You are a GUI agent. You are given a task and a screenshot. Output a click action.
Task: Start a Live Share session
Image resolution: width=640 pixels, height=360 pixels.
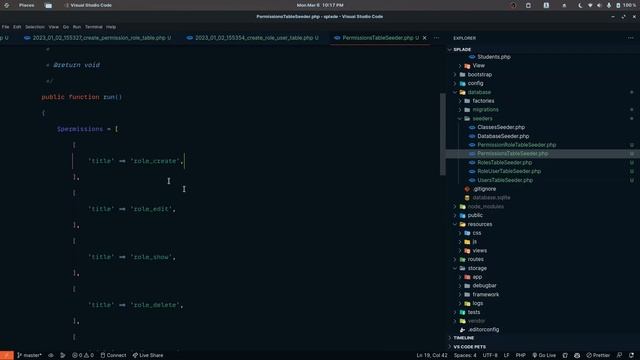coord(148,355)
